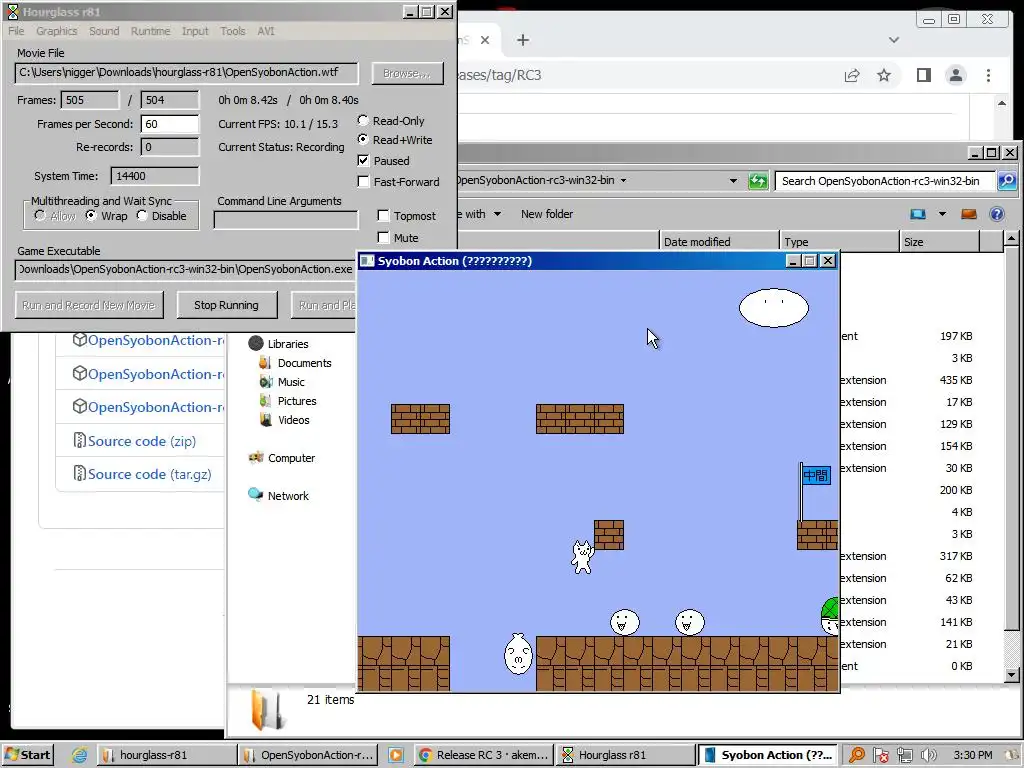Image resolution: width=1024 pixels, height=768 pixels.
Task: Click the System Time field
Action: tap(155, 176)
